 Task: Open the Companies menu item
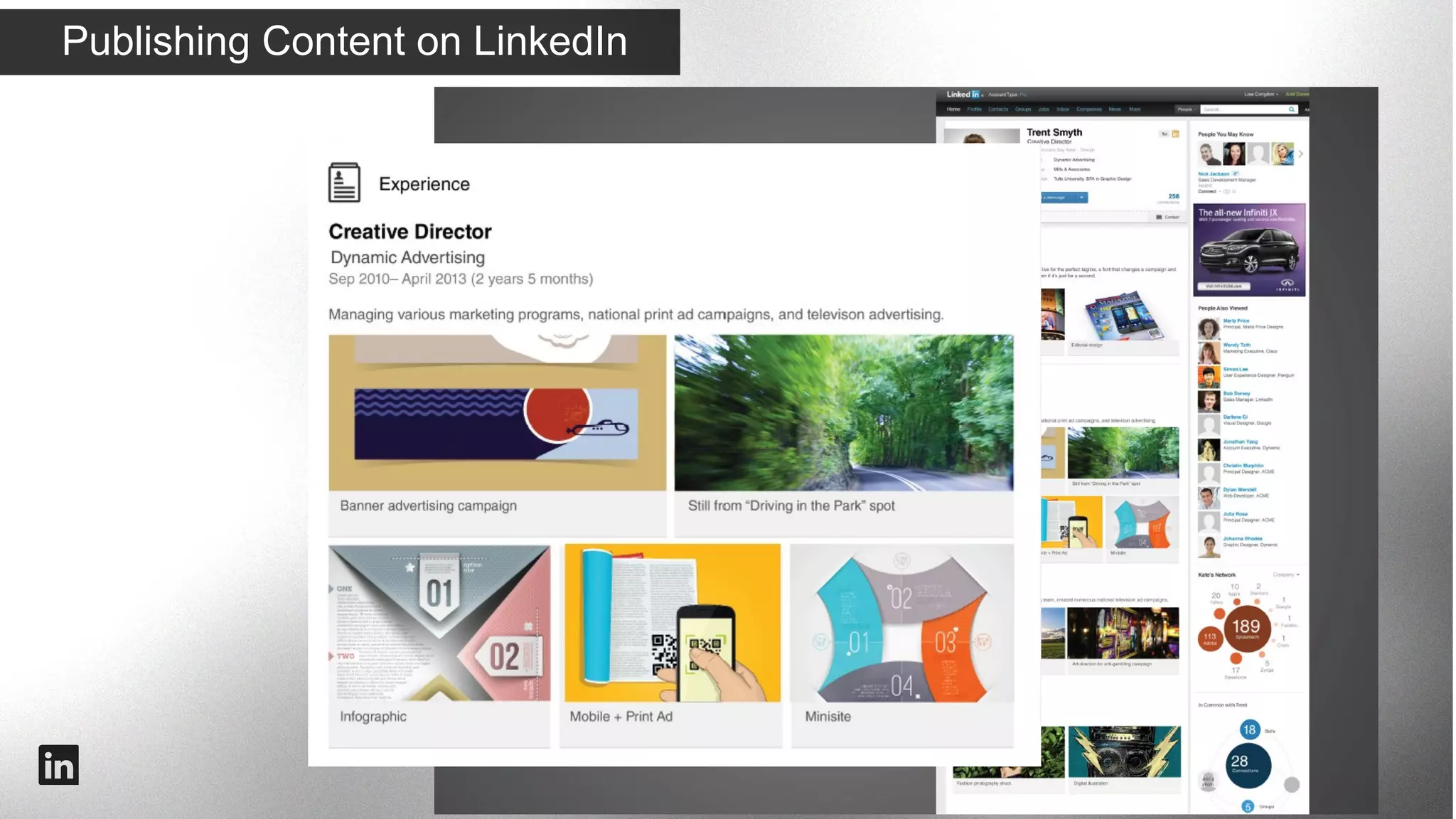[x=1089, y=109]
